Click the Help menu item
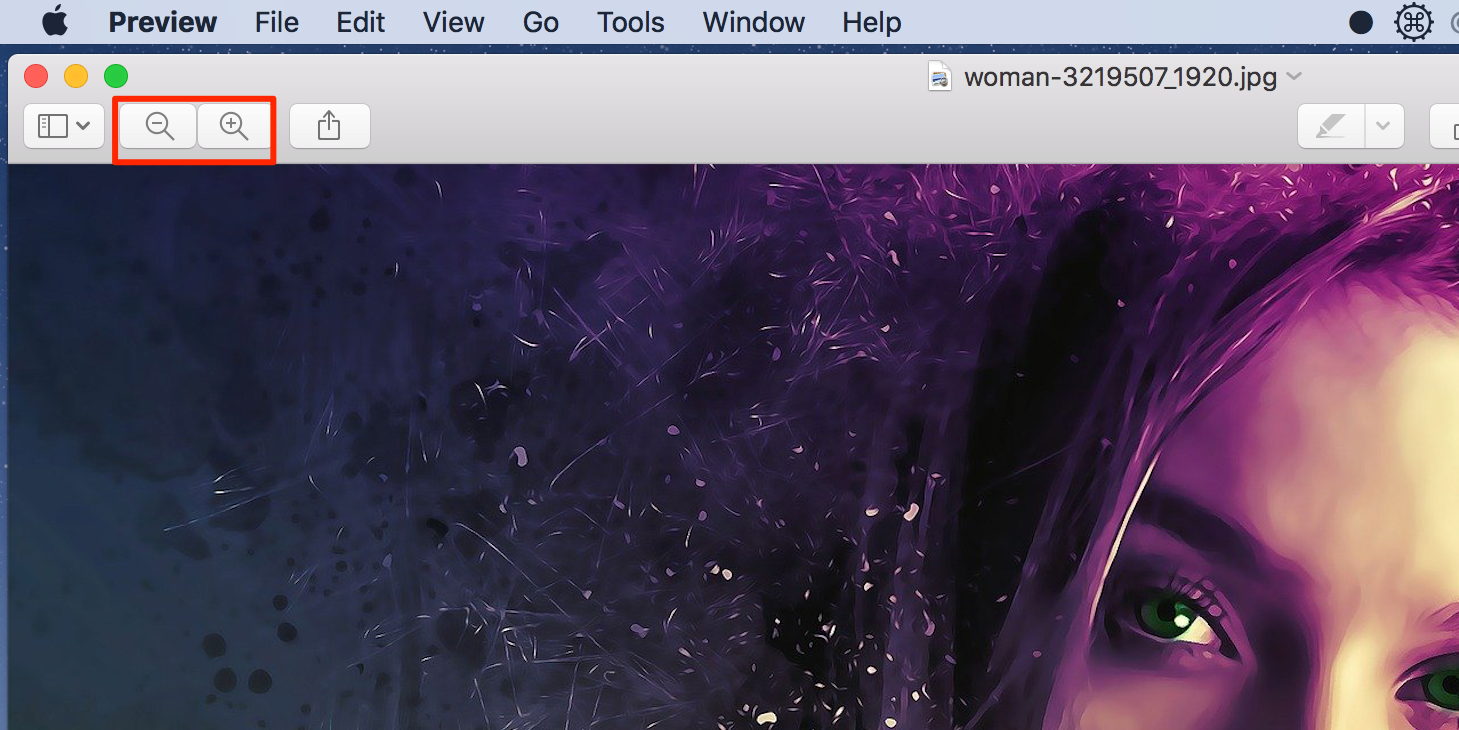1459x730 pixels. coord(870,21)
